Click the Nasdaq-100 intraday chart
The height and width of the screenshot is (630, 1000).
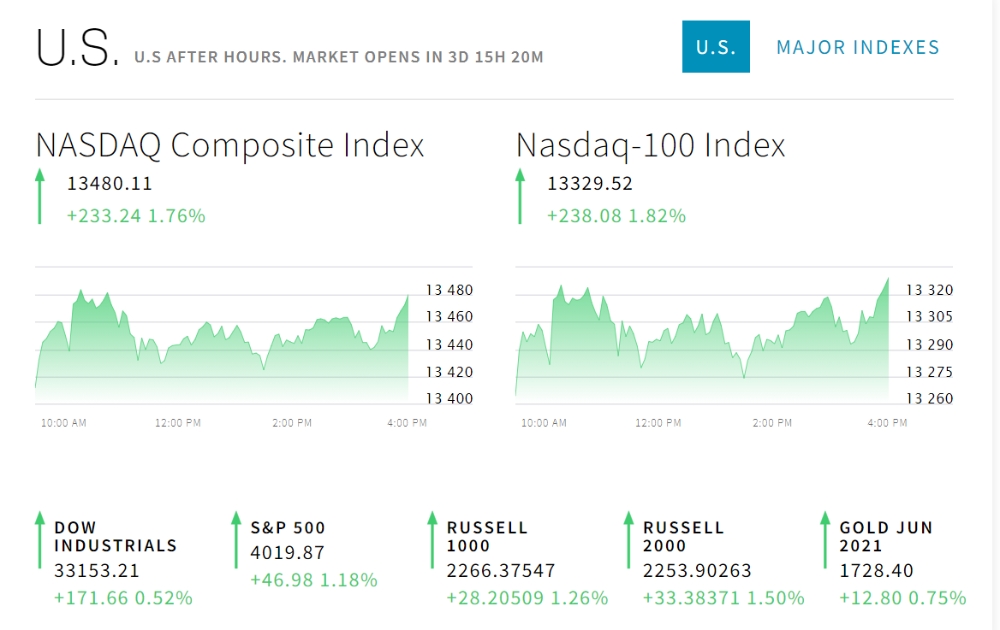[x=702, y=345]
